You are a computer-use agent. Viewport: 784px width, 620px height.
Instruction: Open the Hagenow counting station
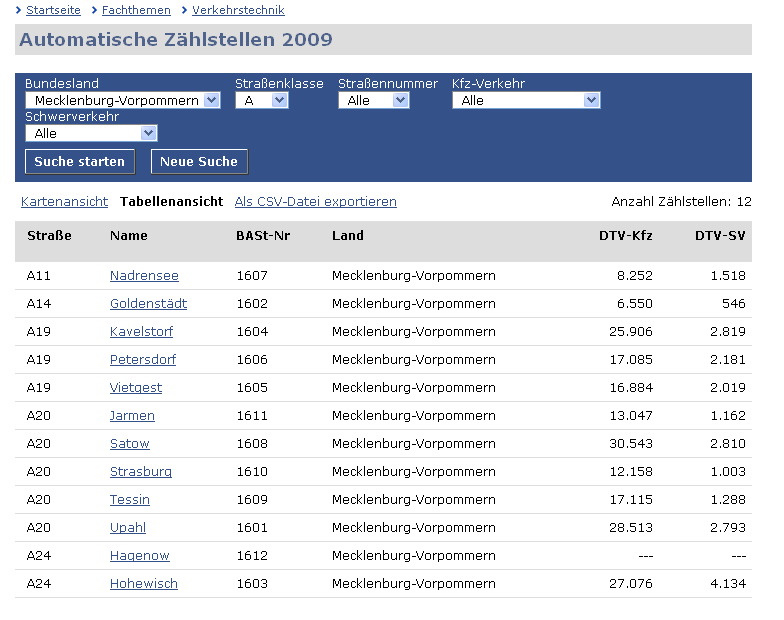click(x=140, y=556)
